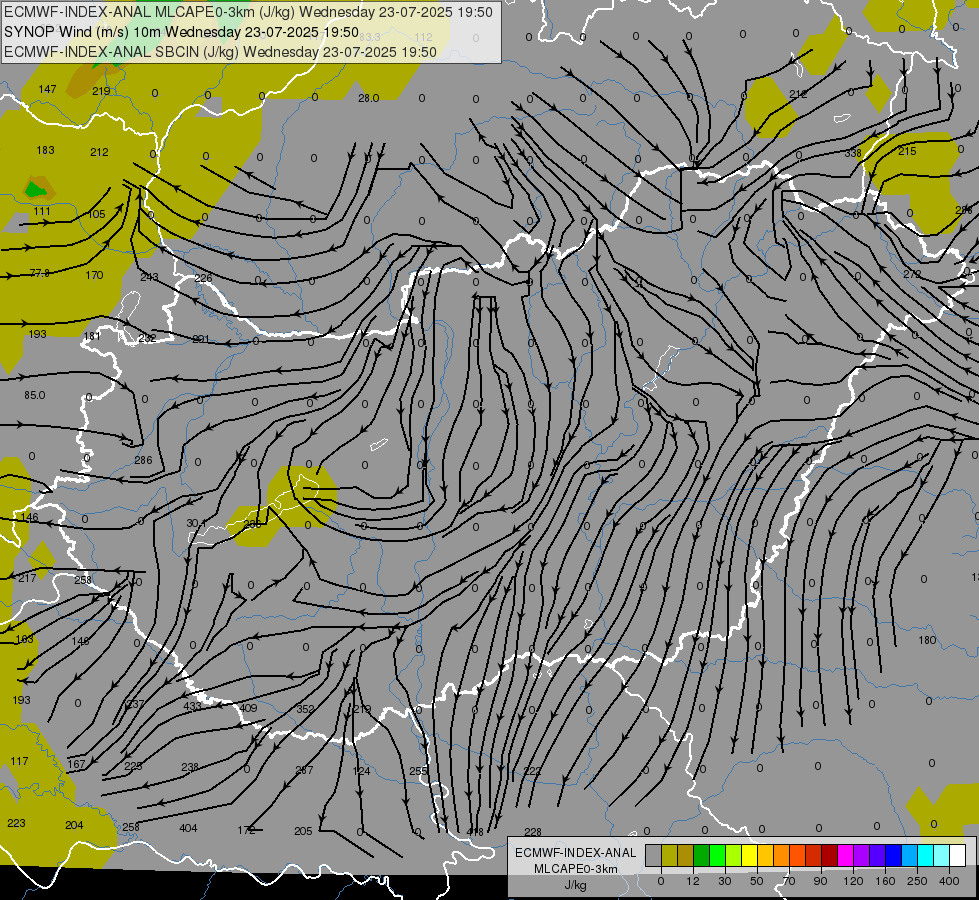Screen dimensions: 979x900
Task: Click the magenta legend swatch
Action: point(845,856)
